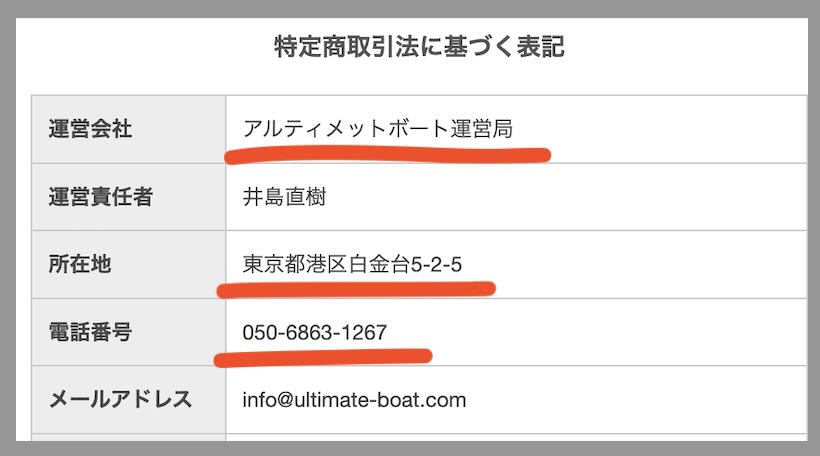Click the address 東京都港区白金台5-2-5

point(352,265)
